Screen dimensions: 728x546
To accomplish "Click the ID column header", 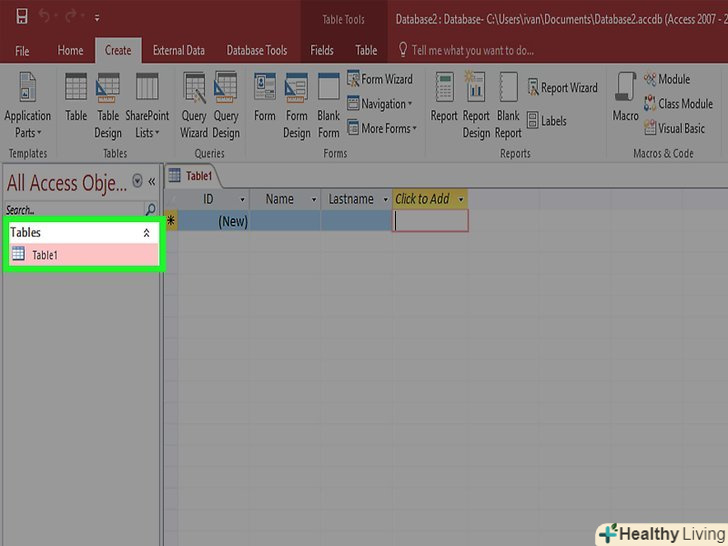I will coord(208,199).
